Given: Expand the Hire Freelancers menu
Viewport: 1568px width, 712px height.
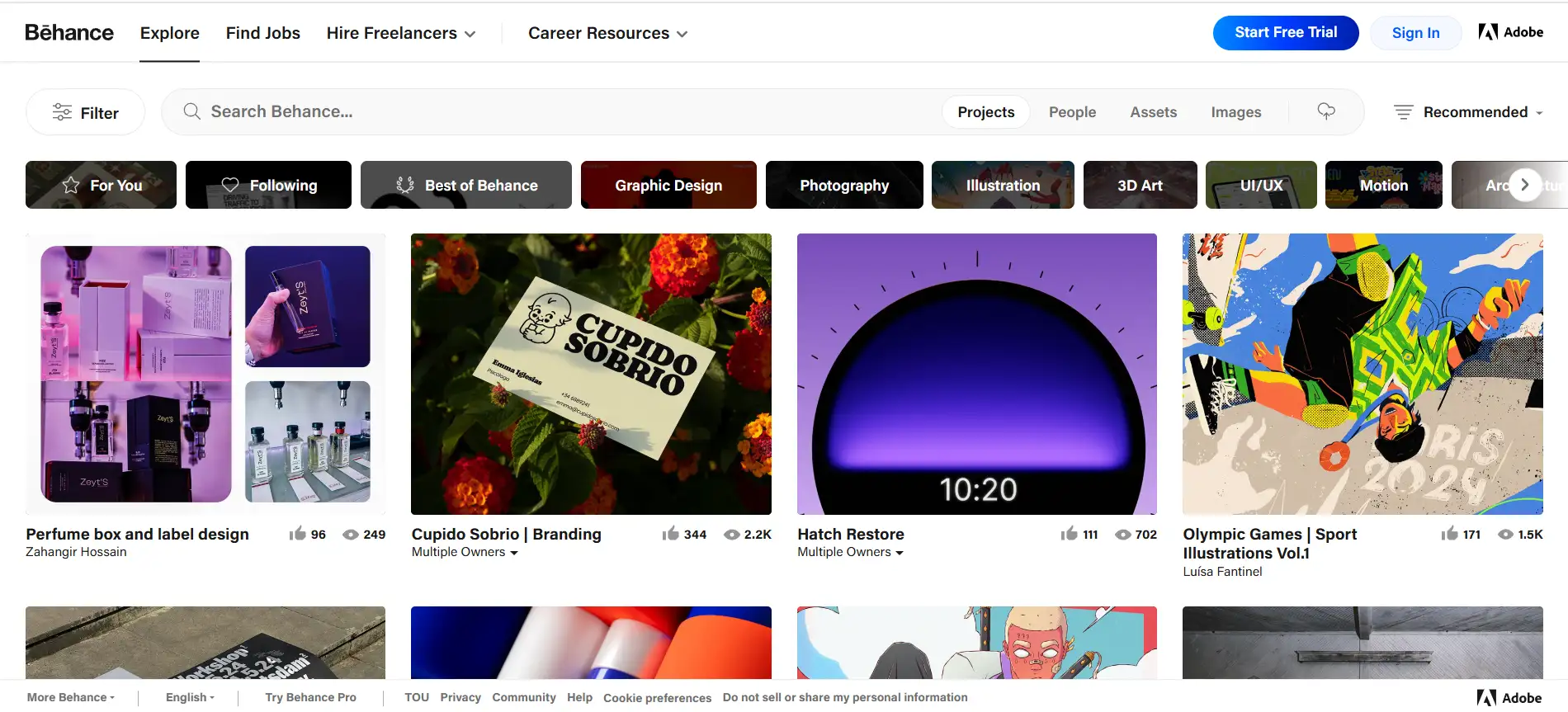Looking at the screenshot, I should click(401, 33).
